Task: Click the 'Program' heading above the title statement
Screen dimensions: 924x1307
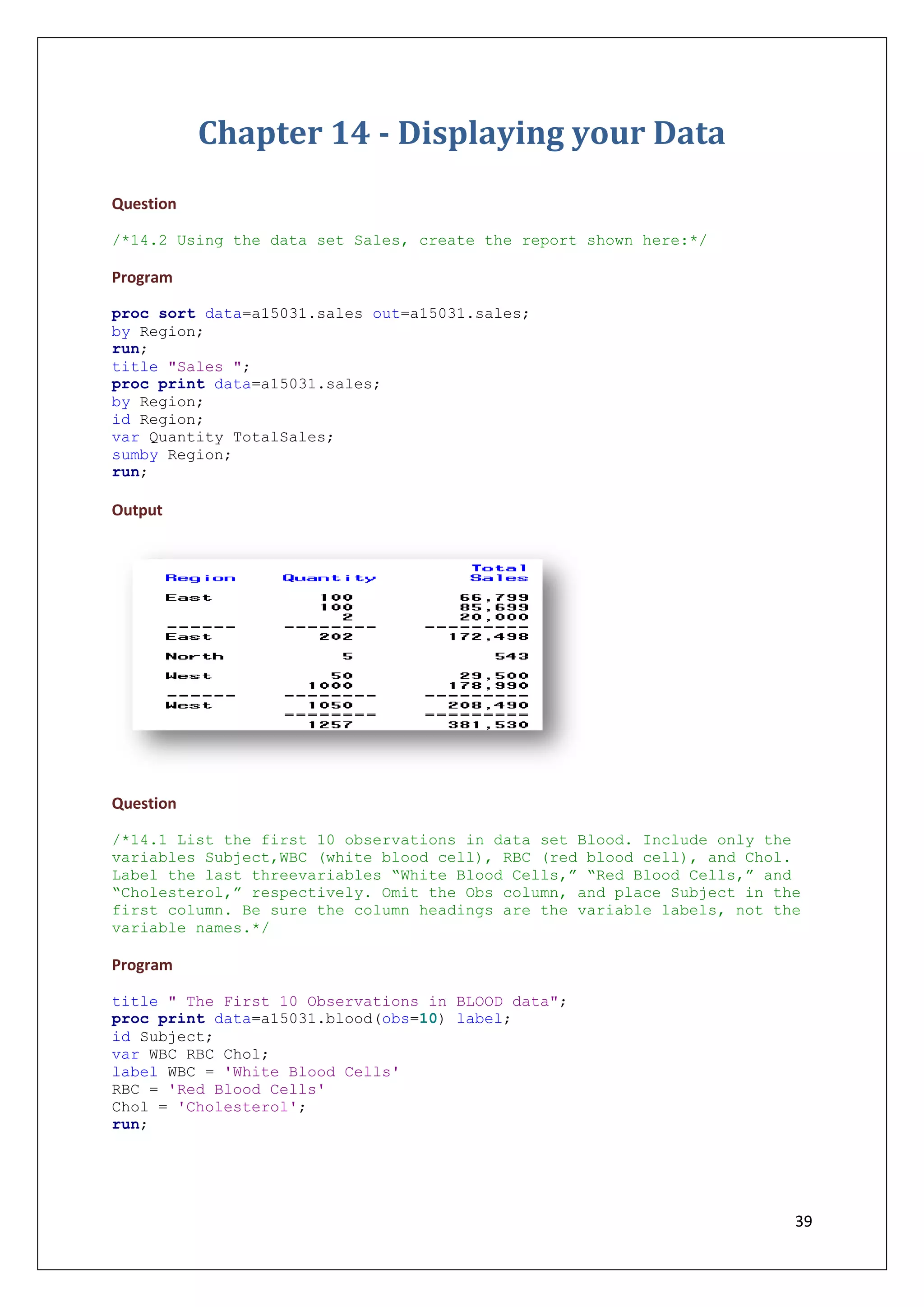Action: 142,965
